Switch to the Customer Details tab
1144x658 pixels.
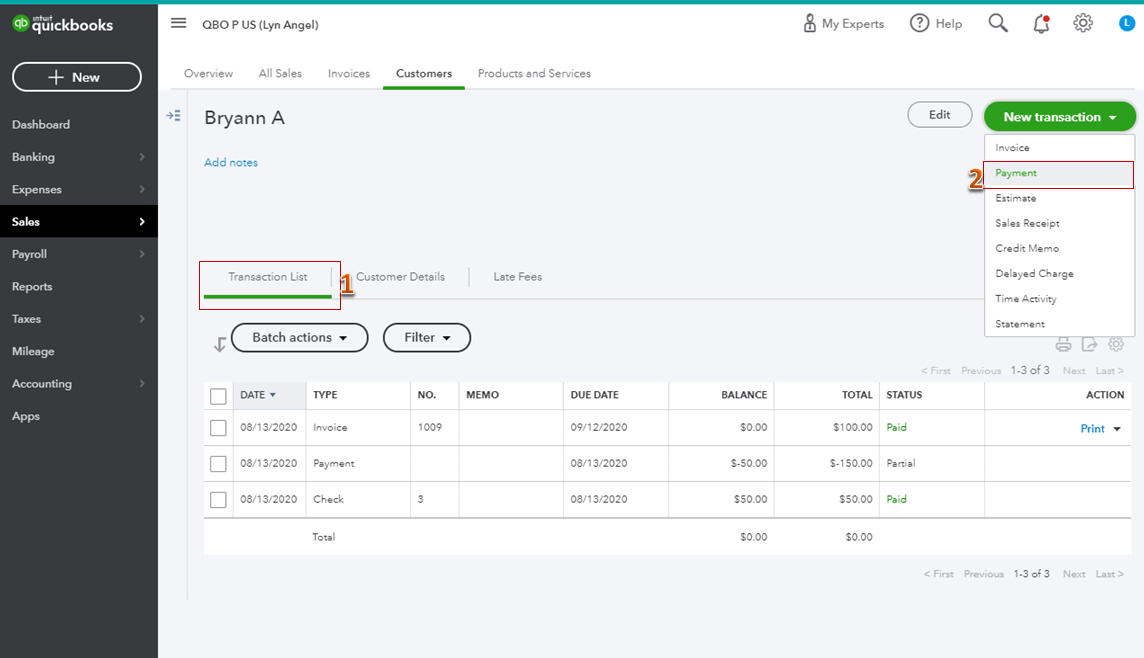coord(400,277)
